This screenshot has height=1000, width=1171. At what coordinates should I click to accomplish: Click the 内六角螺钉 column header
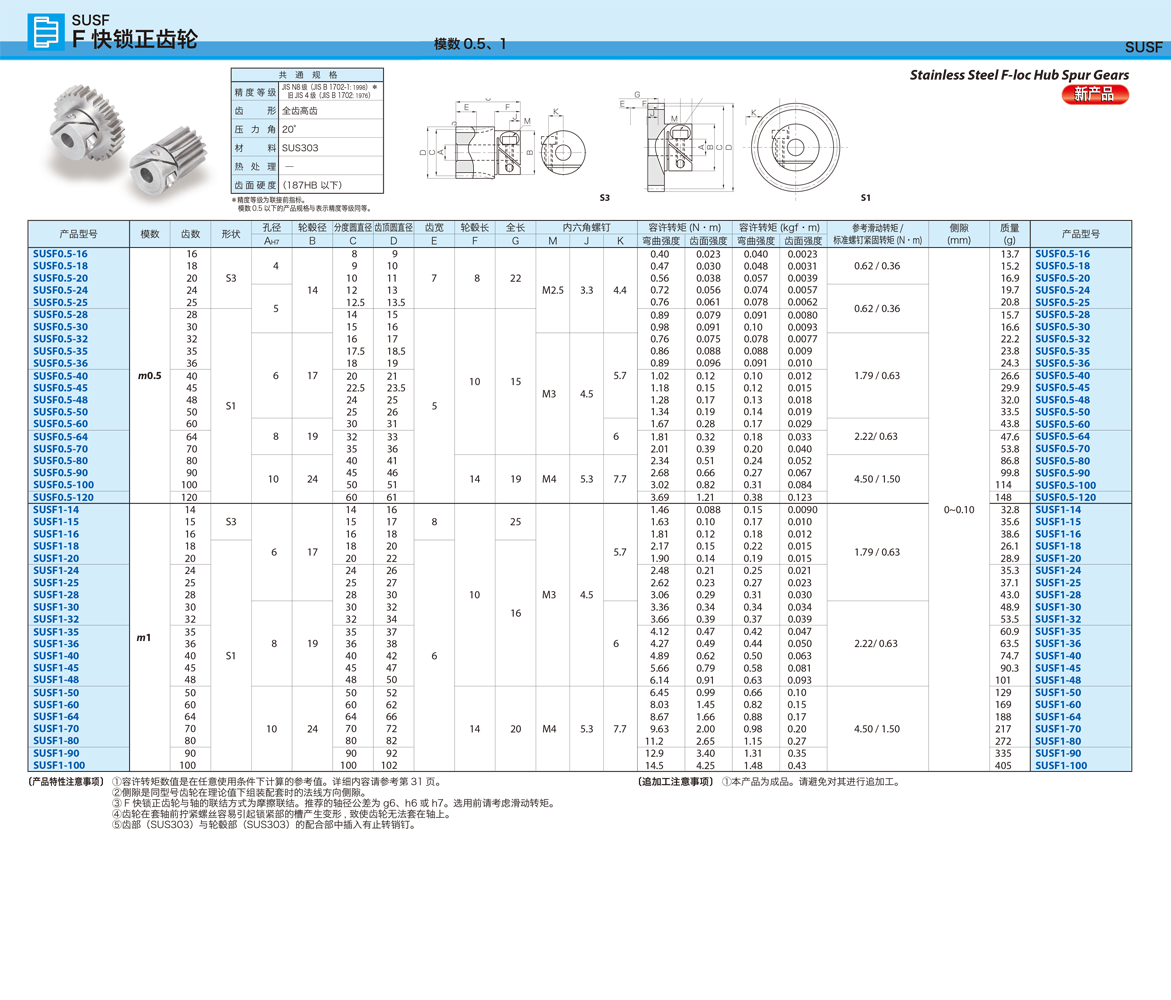586,228
